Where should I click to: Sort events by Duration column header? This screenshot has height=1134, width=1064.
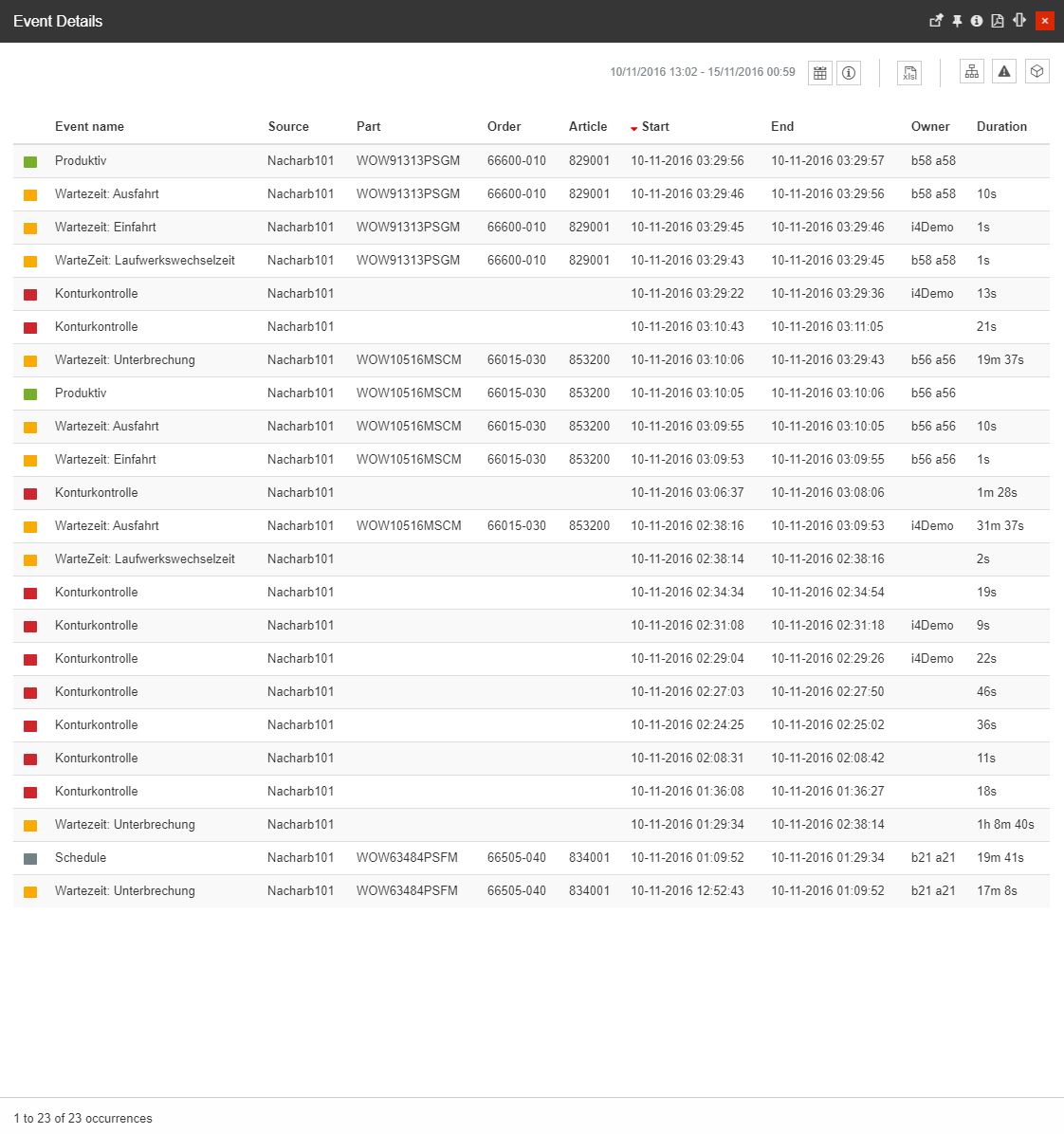(1001, 126)
